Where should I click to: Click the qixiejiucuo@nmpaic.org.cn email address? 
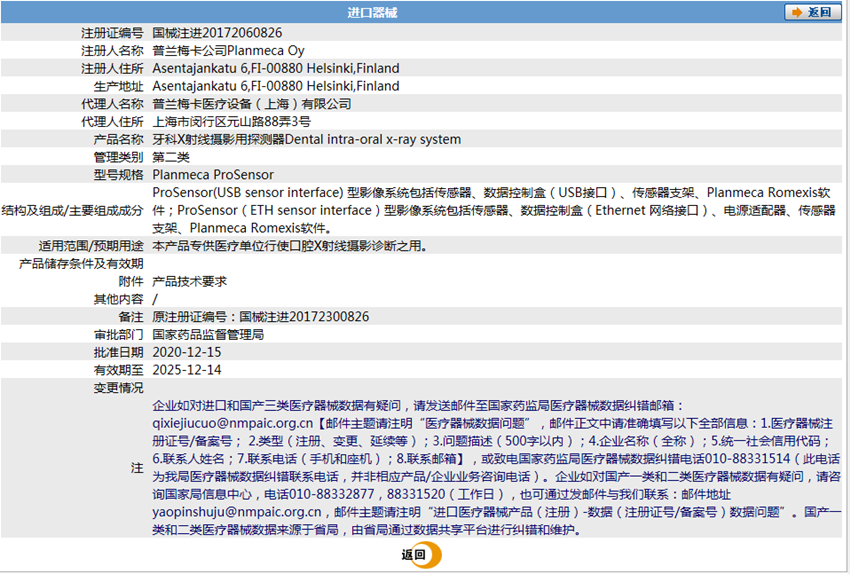[x=233, y=423]
